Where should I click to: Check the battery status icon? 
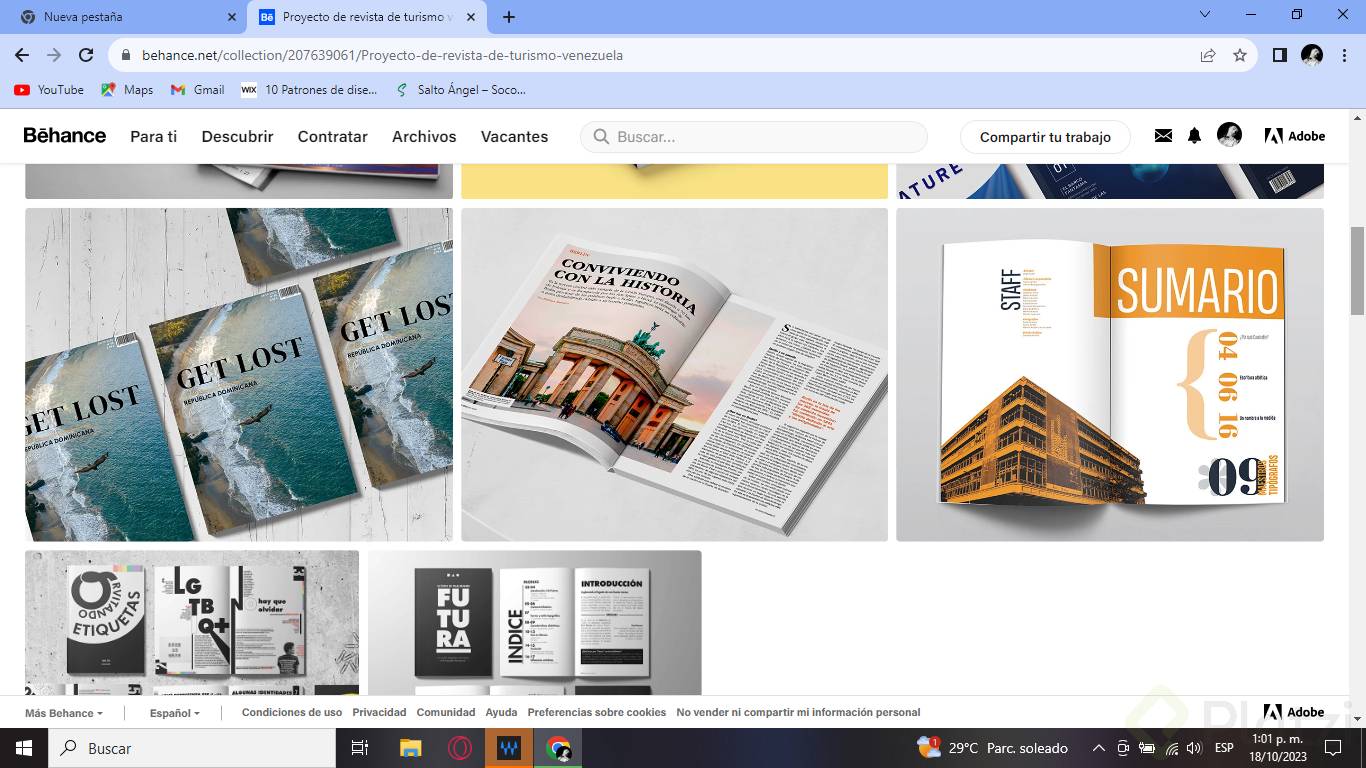[x=1147, y=748]
